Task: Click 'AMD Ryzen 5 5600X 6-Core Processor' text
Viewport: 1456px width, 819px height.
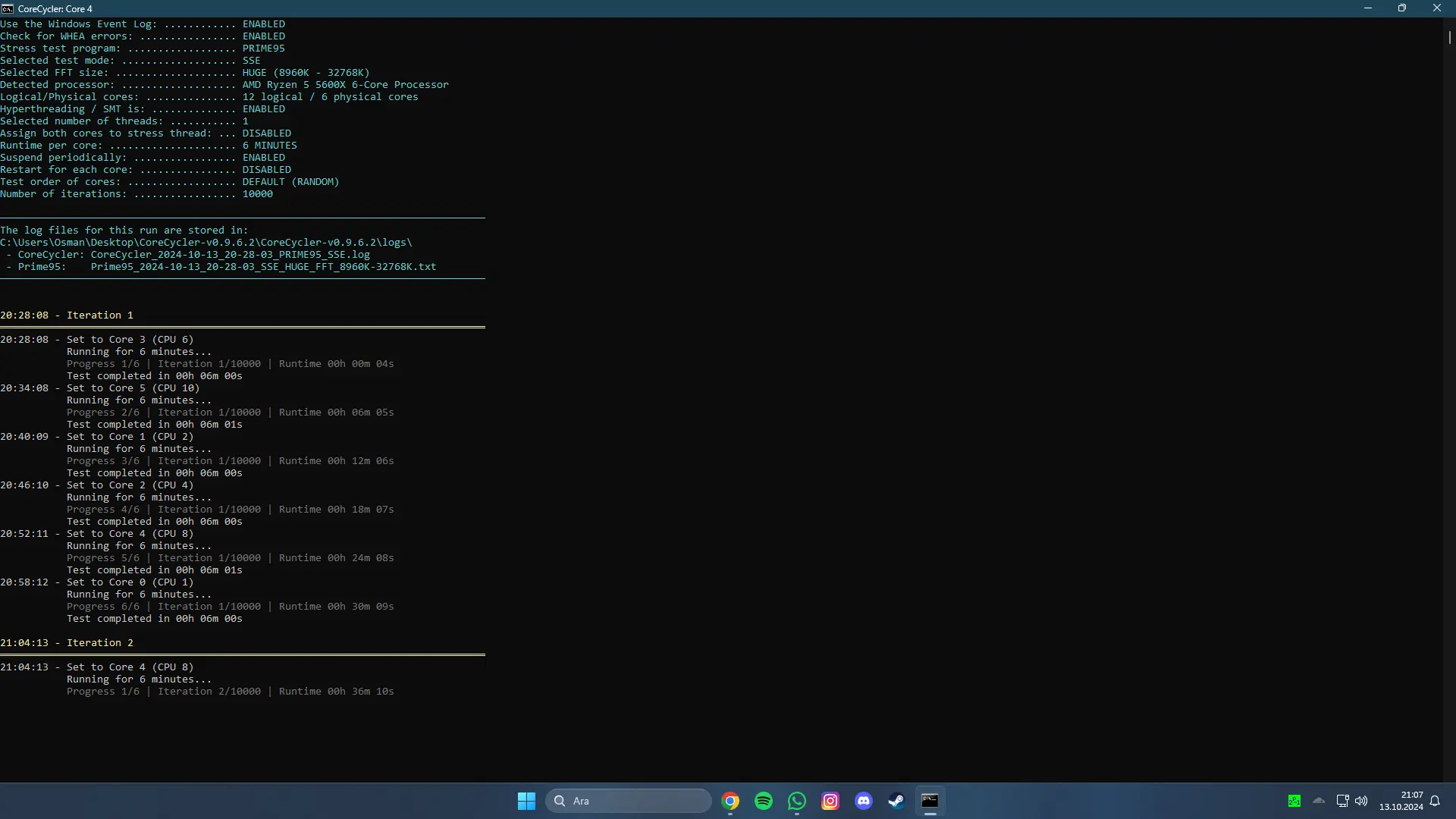Action: 346,85
